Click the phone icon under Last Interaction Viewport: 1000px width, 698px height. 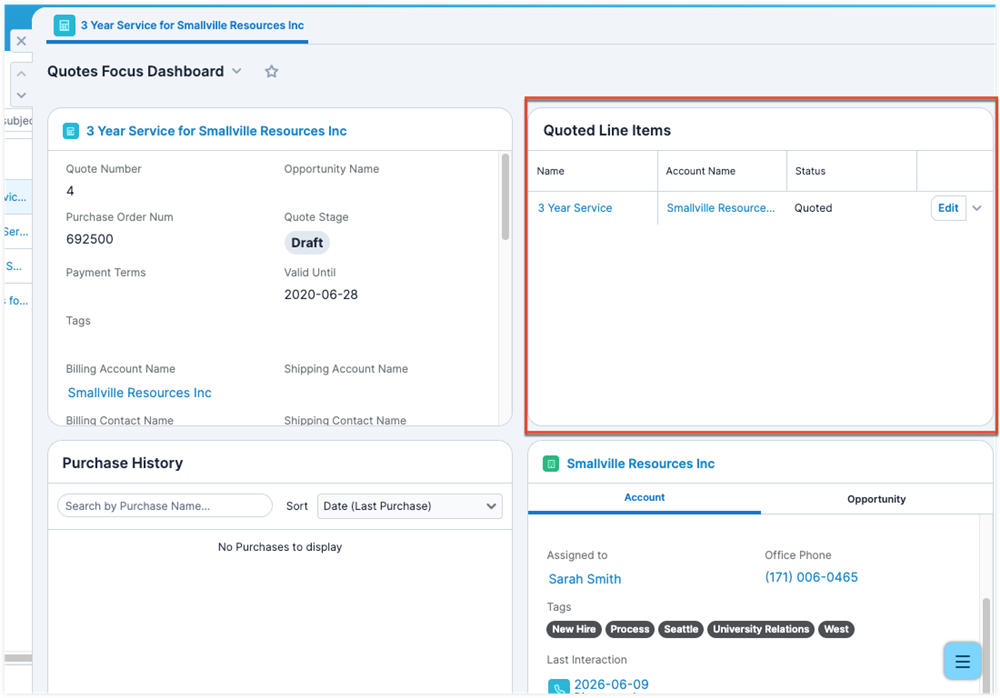(558, 688)
